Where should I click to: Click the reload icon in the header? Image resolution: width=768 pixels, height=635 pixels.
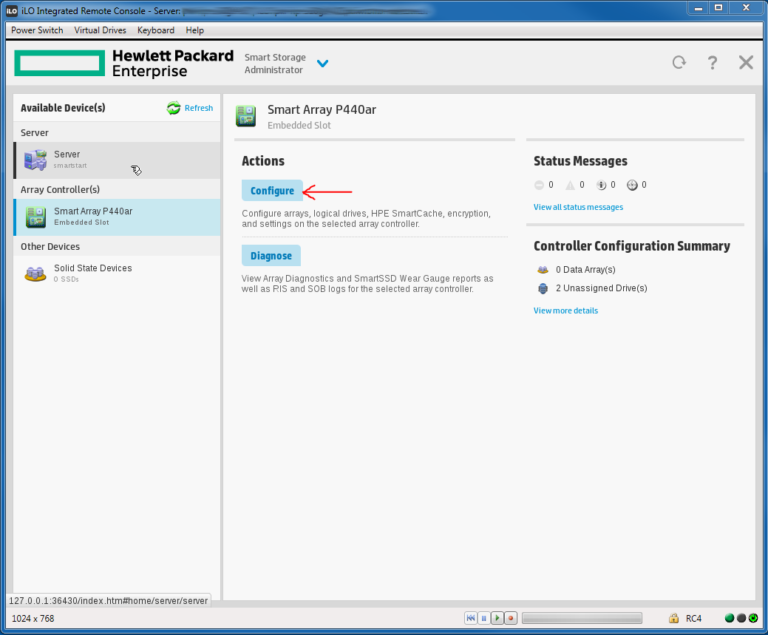tap(679, 63)
